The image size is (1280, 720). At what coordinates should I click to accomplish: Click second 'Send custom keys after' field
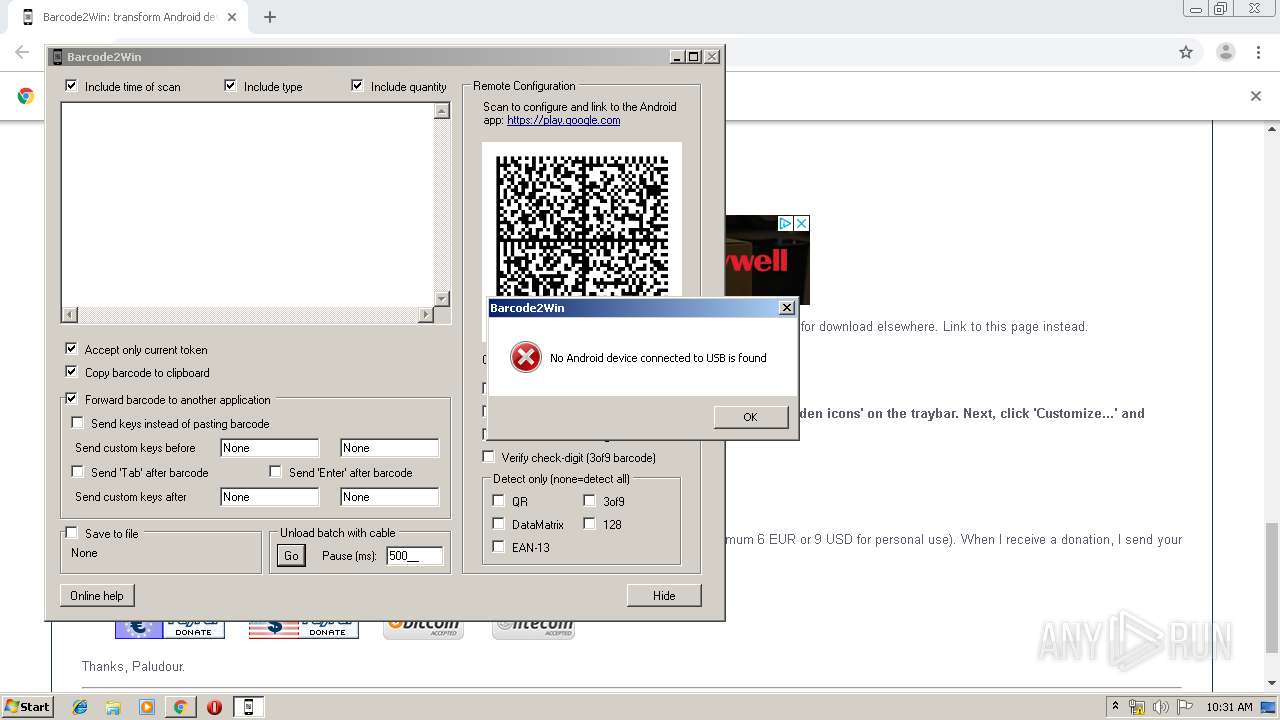point(390,497)
